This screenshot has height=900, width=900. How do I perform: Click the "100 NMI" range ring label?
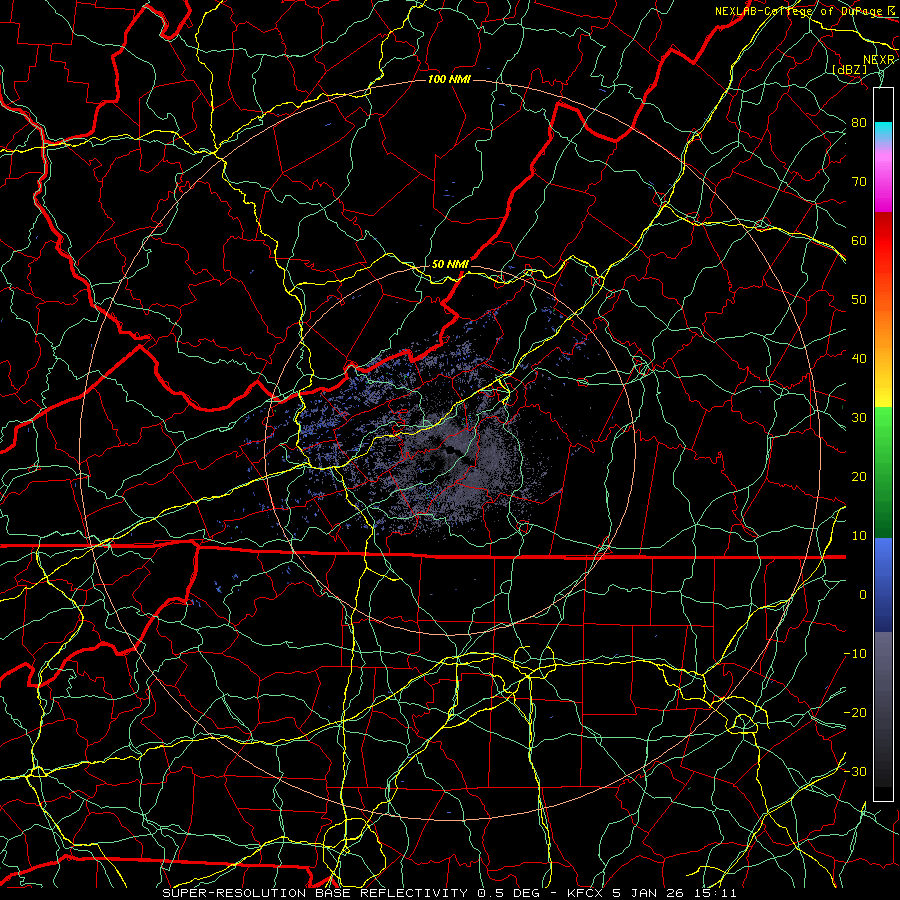click(449, 79)
